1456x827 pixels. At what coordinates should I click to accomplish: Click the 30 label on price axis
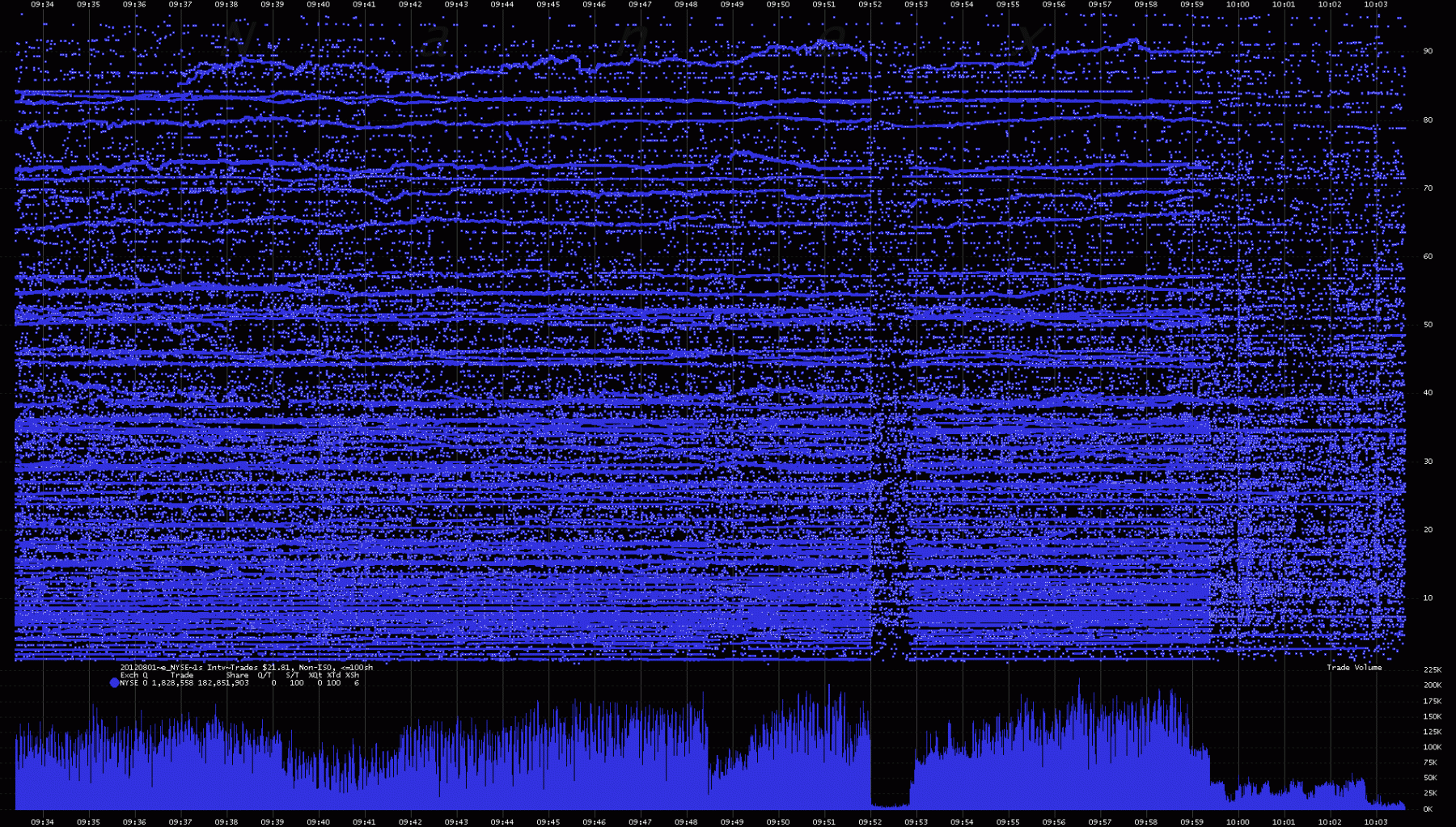(1428, 462)
